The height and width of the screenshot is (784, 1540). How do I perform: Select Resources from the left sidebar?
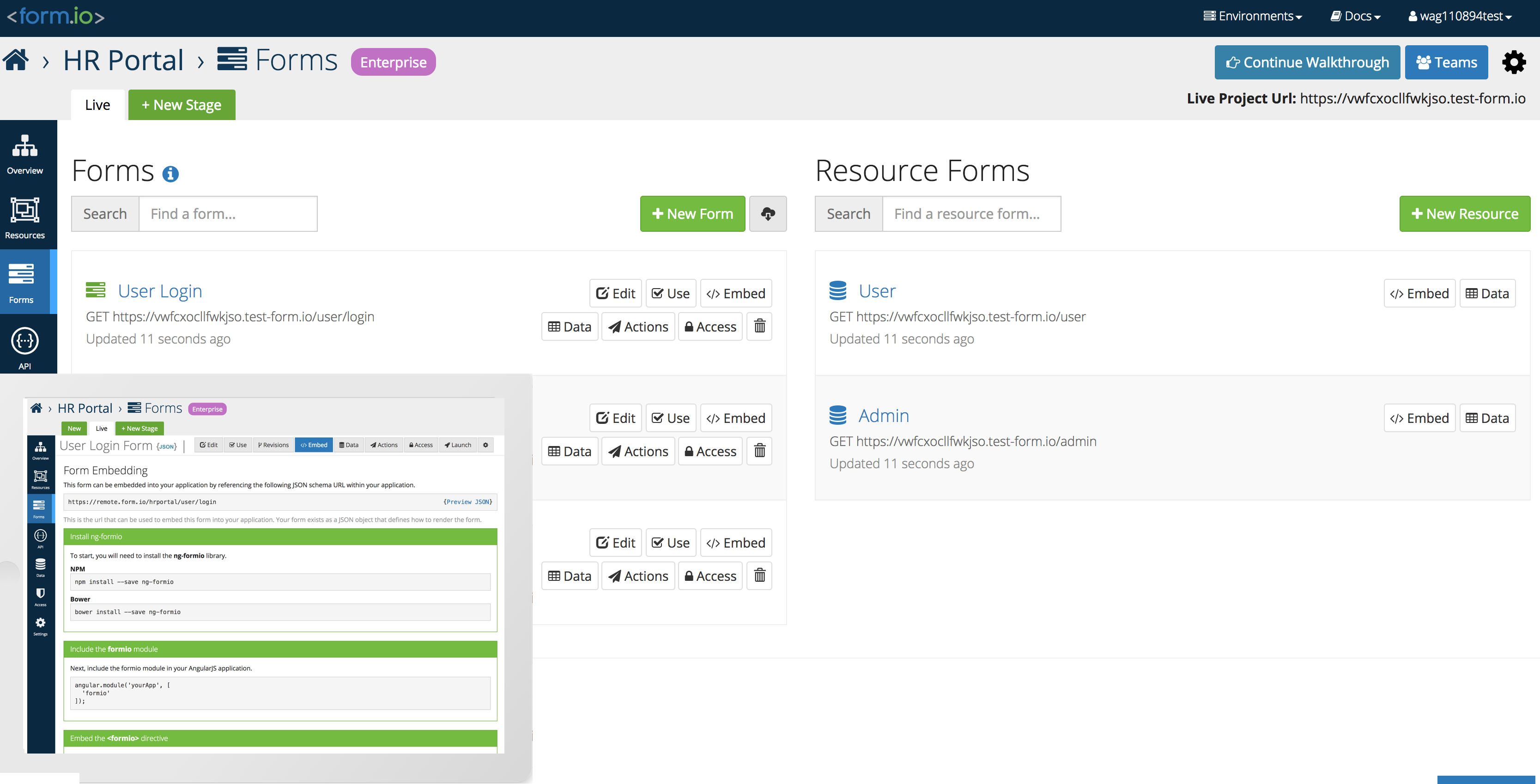[x=24, y=218]
